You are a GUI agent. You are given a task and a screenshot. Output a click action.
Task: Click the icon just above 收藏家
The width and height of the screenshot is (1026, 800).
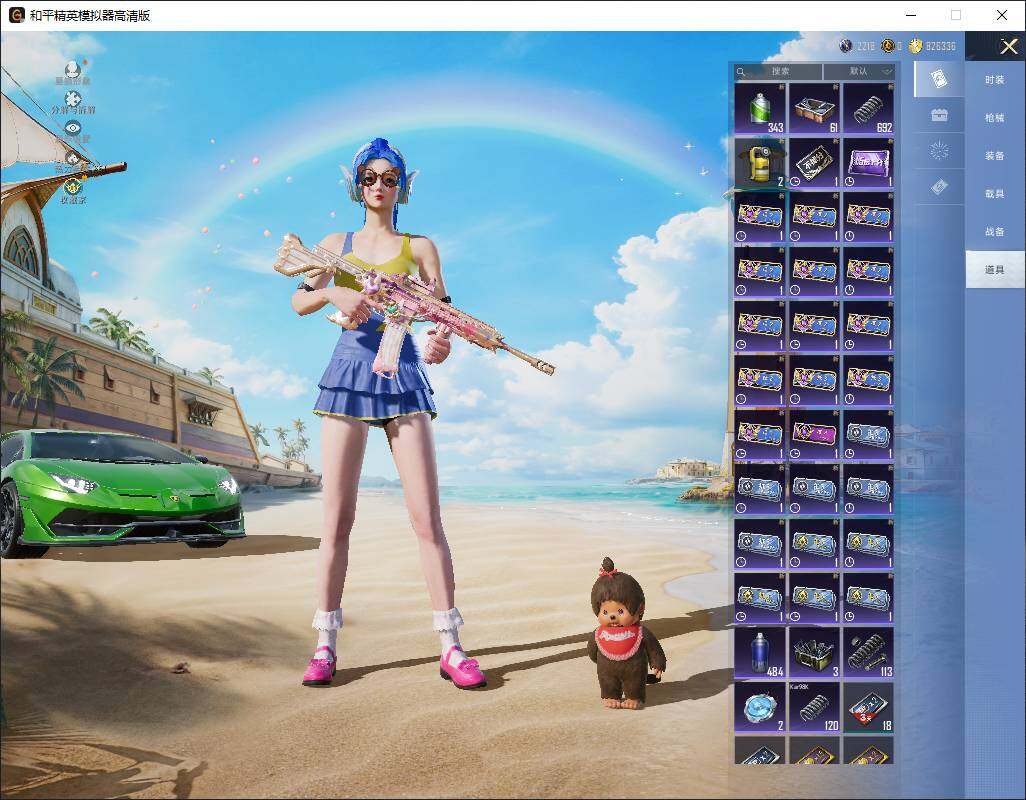coord(73,158)
